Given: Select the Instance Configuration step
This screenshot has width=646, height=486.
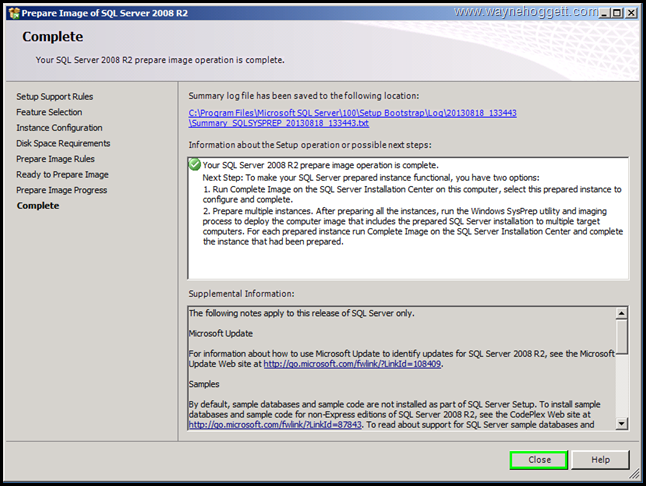Looking at the screenshot, I should point(59,128).
